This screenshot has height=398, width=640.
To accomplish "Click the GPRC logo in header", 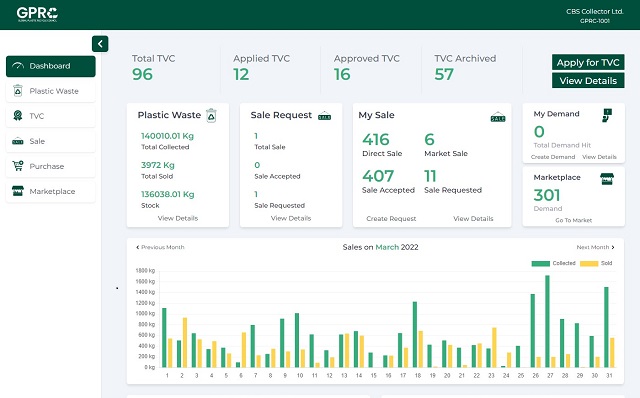I will [37, 14].
